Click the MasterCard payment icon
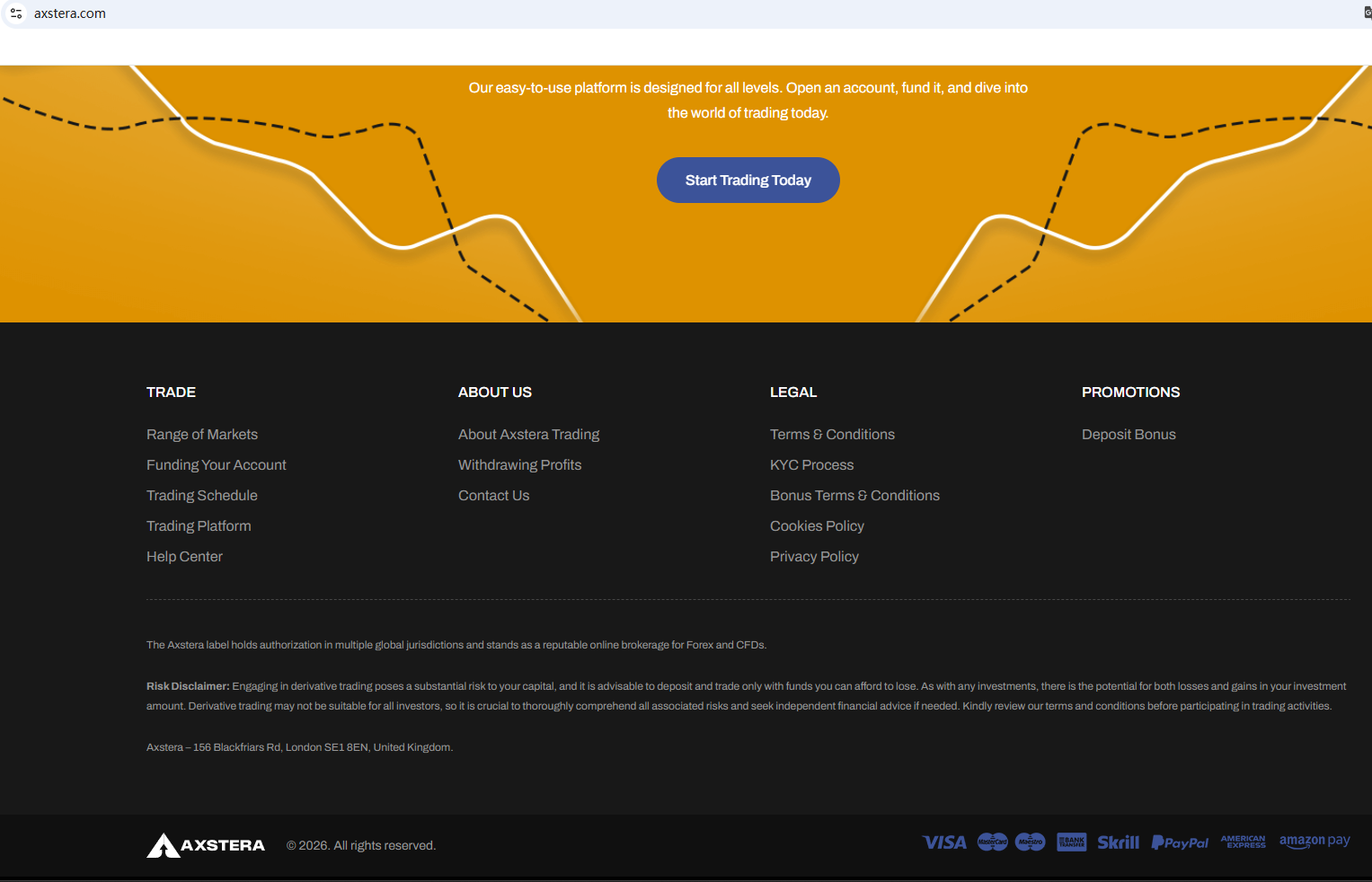Screen dimensions: 1372x882 pyautogui.click(x=992, y=842)
